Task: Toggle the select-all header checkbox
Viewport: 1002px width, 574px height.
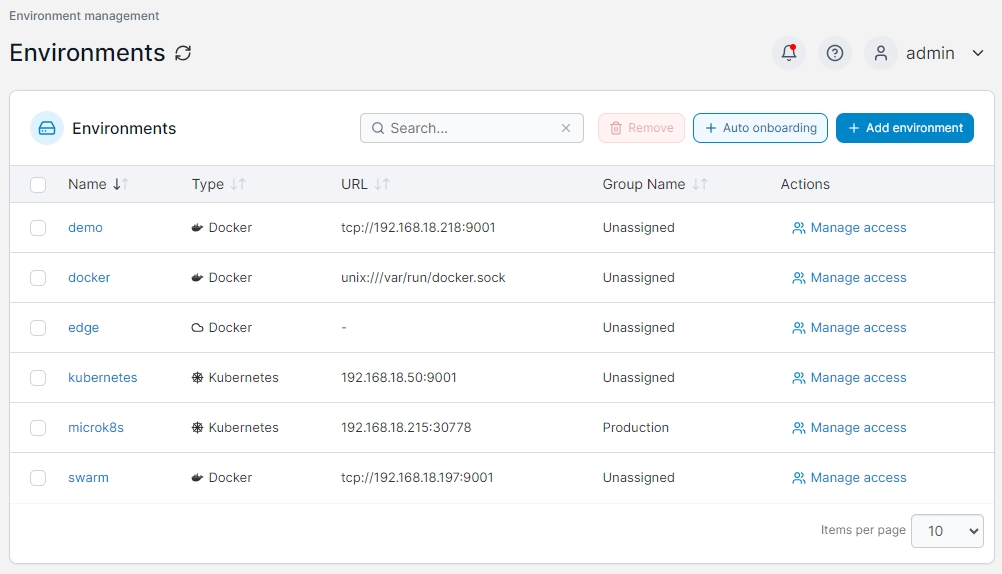Action: [38, 185]
